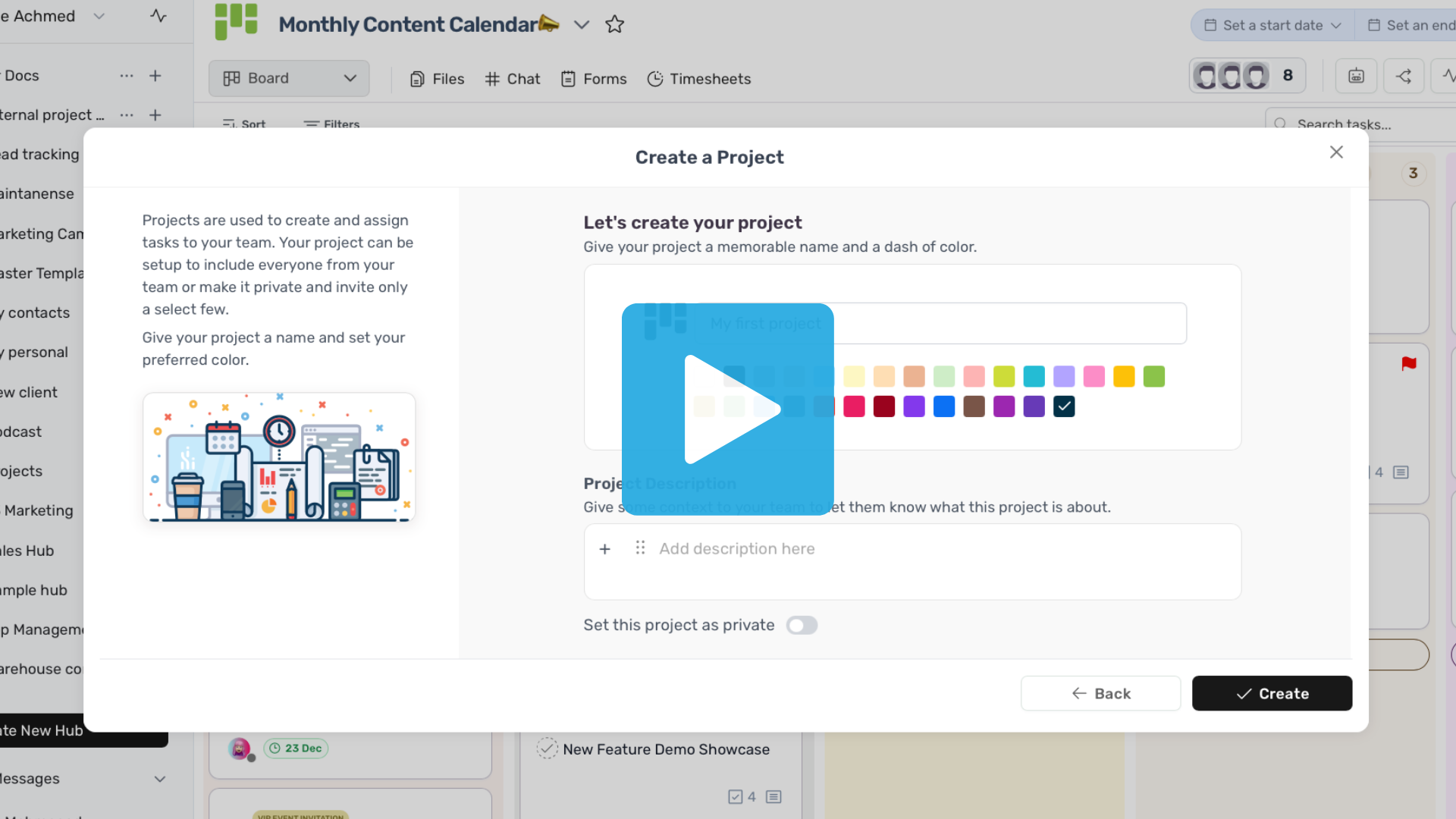The image size is (1456, 819).
Task: Toggle Set this project as private
Action: (802, 626)
